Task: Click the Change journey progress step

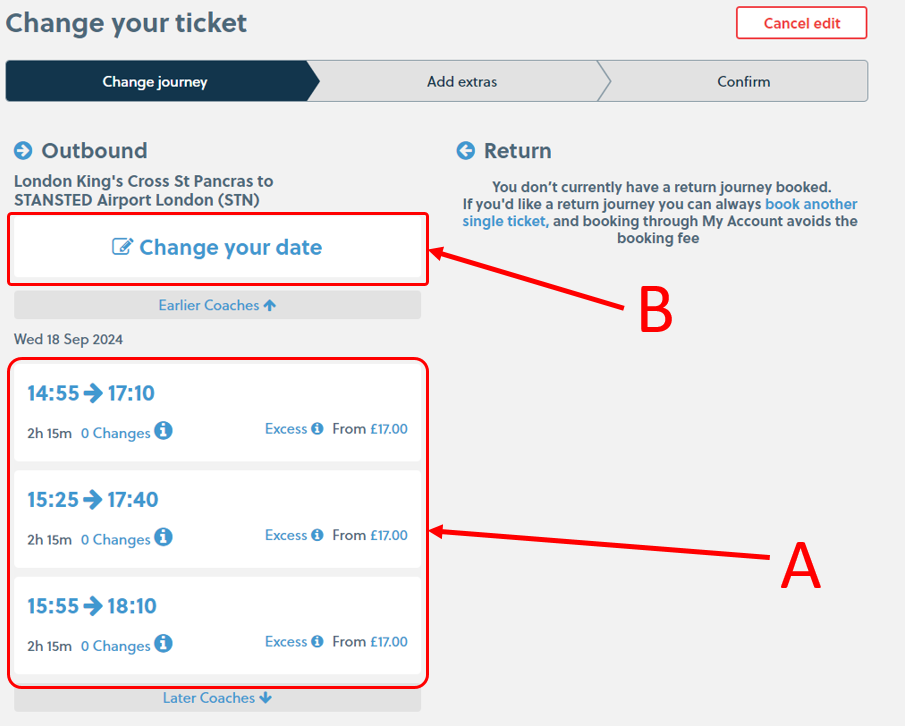Action: tap(155, 81)
